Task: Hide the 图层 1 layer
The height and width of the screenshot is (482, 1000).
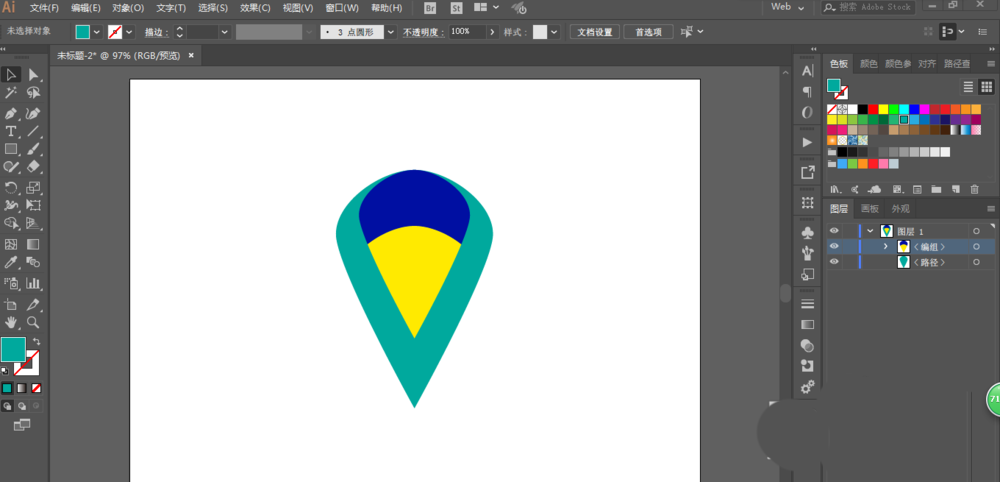Action: click(835, 230)
